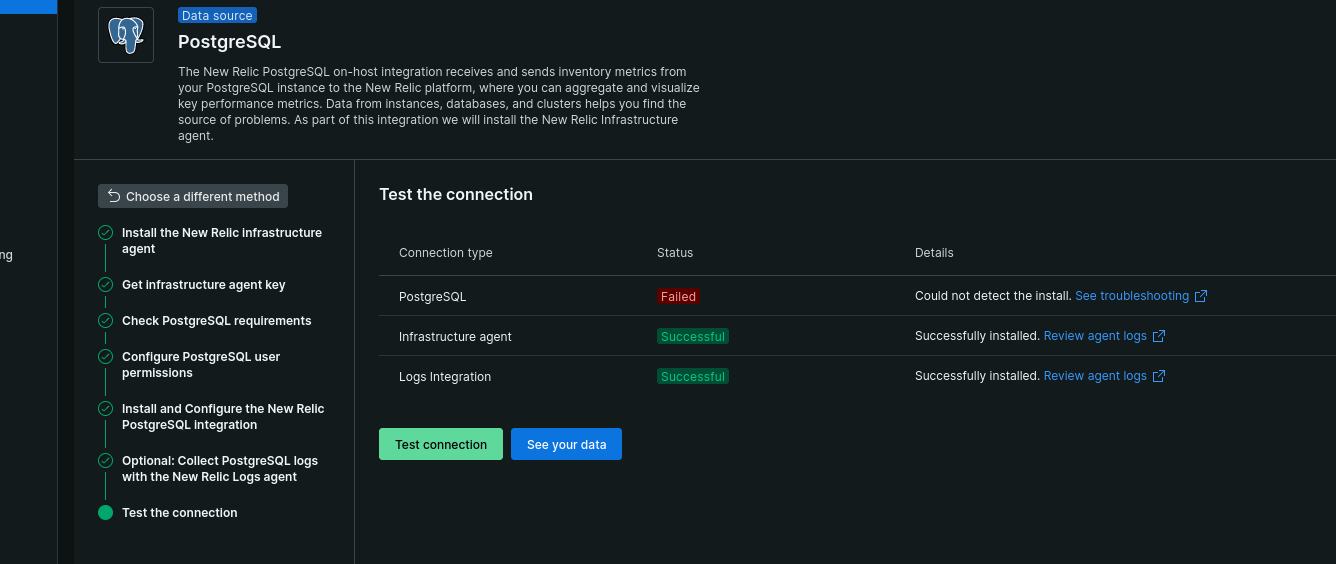Go to Configure PostgreSQL user permissions step
This screenshot has width=1336, height=564.
(x=201, y=365)
